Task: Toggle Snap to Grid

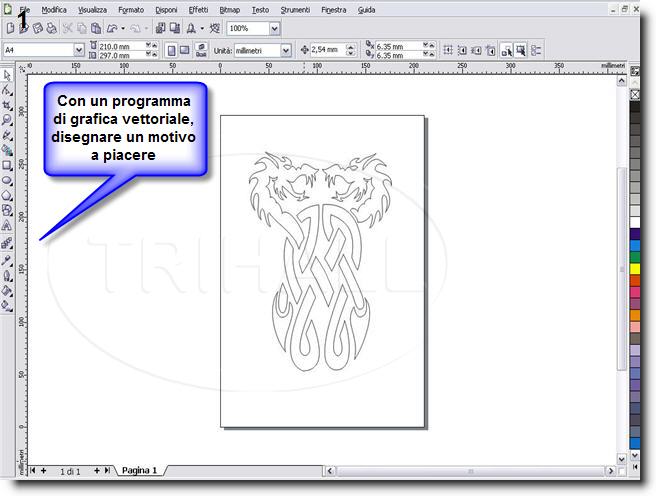Action: click(448, 51)
